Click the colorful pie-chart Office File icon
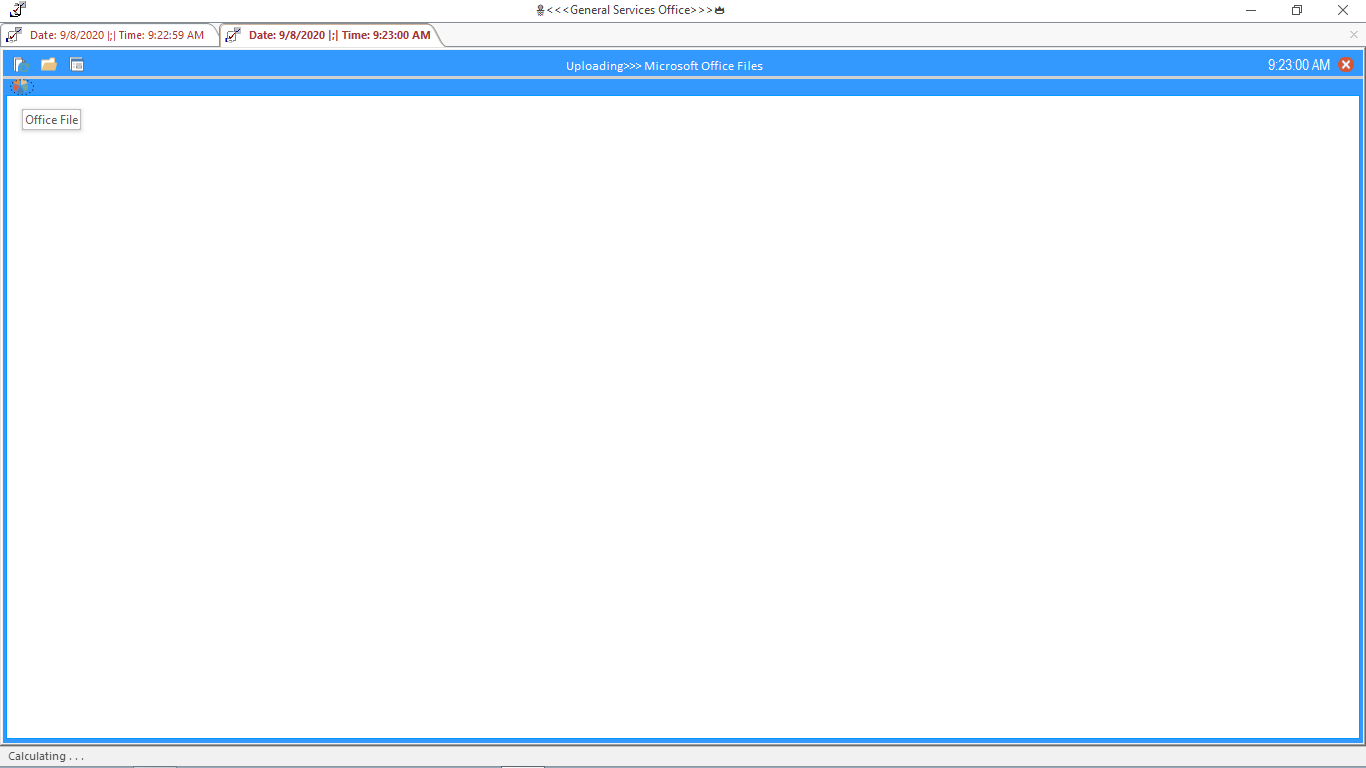Screen dimensions: 1366x768 coord(22,87)
